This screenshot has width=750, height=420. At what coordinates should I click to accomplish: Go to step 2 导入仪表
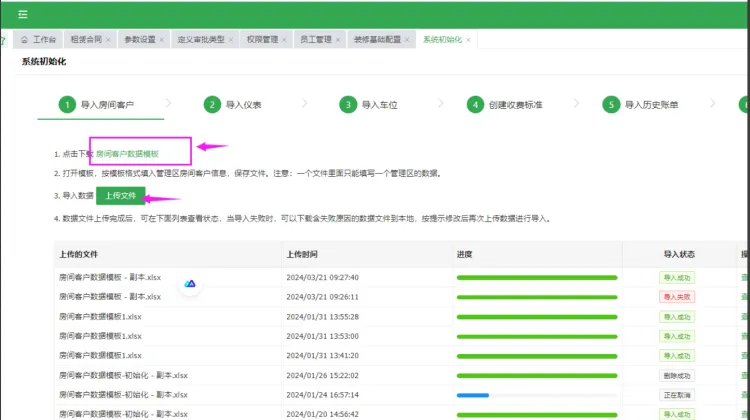pos(232,105)
